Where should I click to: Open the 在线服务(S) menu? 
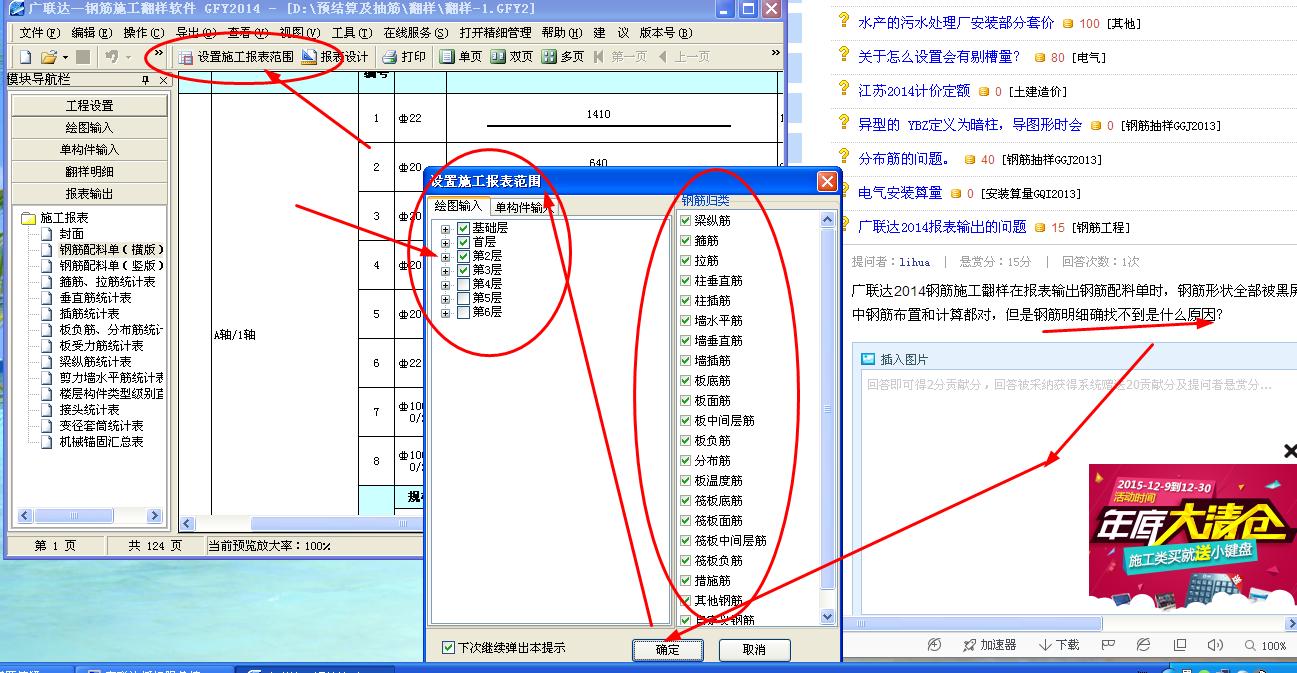coord(416,33)
